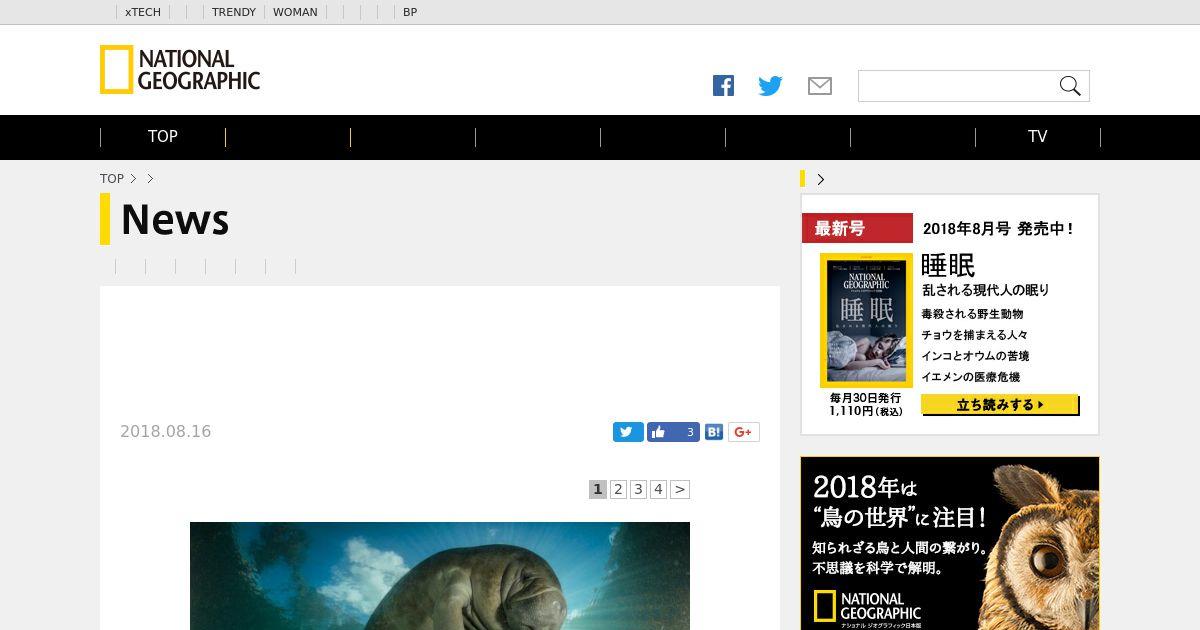Viewport: 1200px width, 630px height.
Task: Go to pagination page 3
Action: pyautogui.click(x=638, y=489)
